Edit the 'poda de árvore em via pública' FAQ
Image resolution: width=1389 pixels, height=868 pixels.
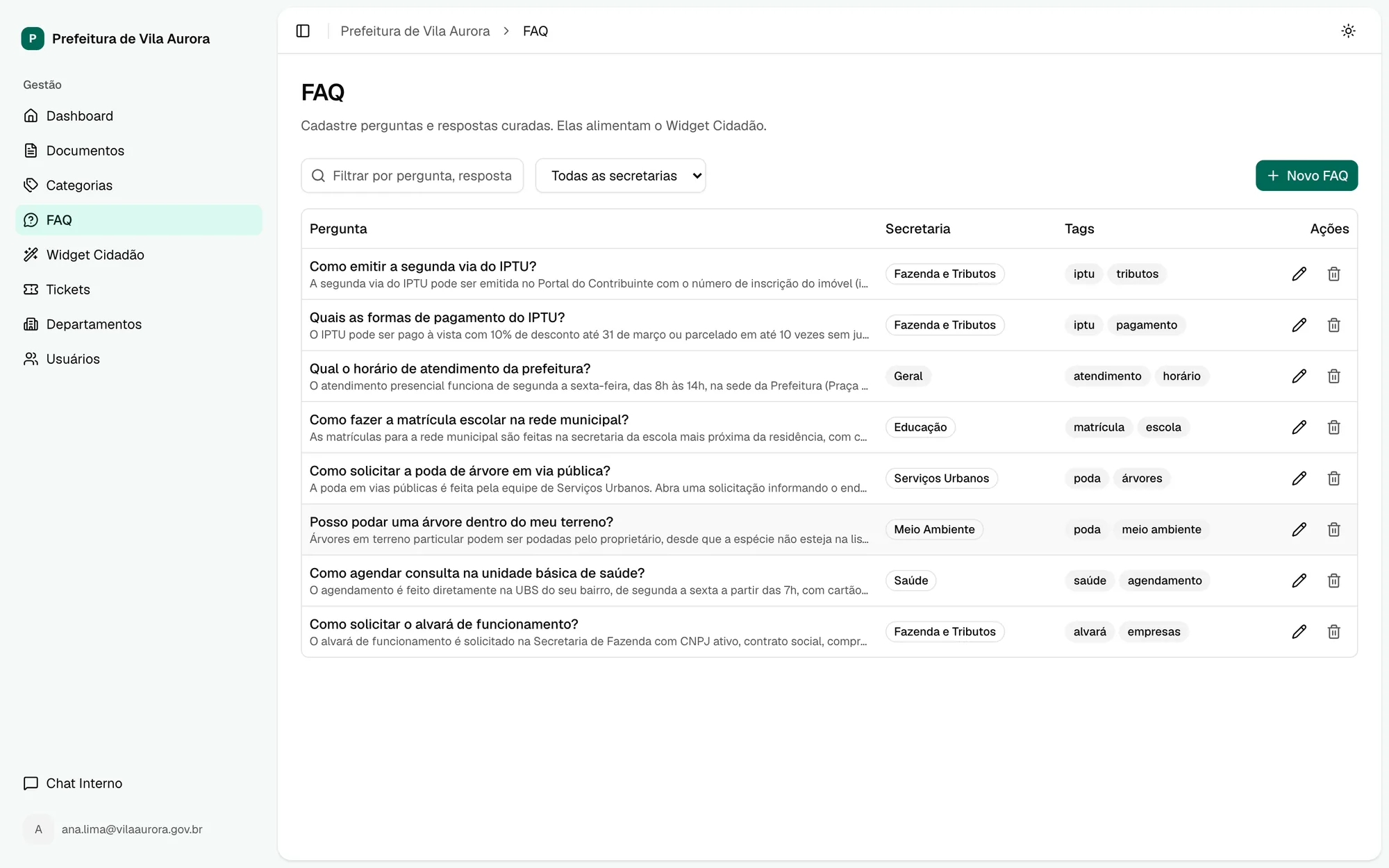tap(1299, 478)
